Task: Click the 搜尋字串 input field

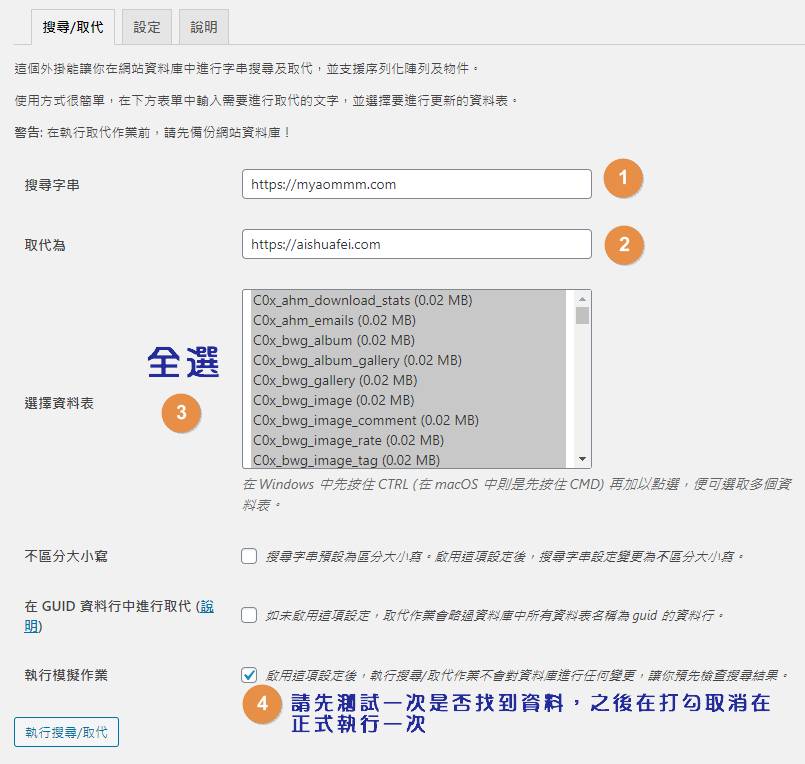Action: click(416, 184)
